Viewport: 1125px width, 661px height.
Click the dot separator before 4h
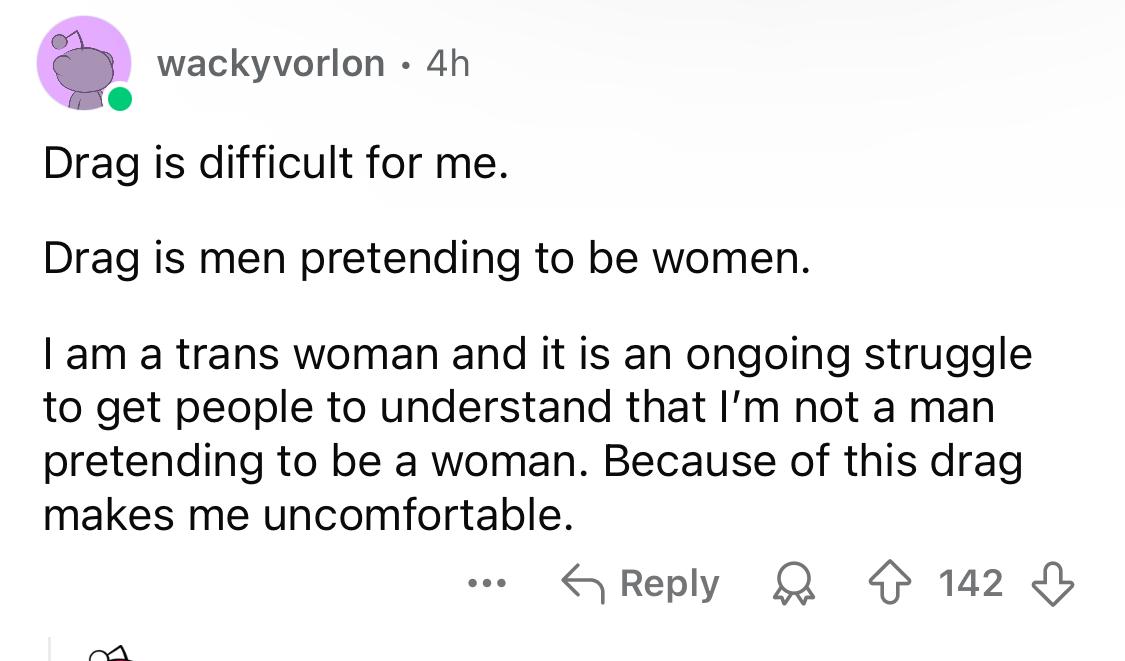[x=406, y=66]
